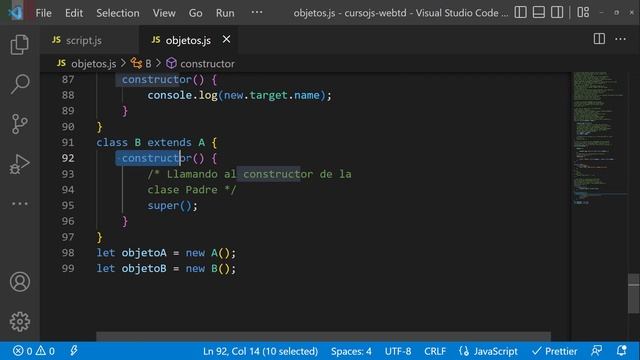This screenshot has height=360, width=640.
Task: Click objetoB on line 99
Action: coord(144,269)
